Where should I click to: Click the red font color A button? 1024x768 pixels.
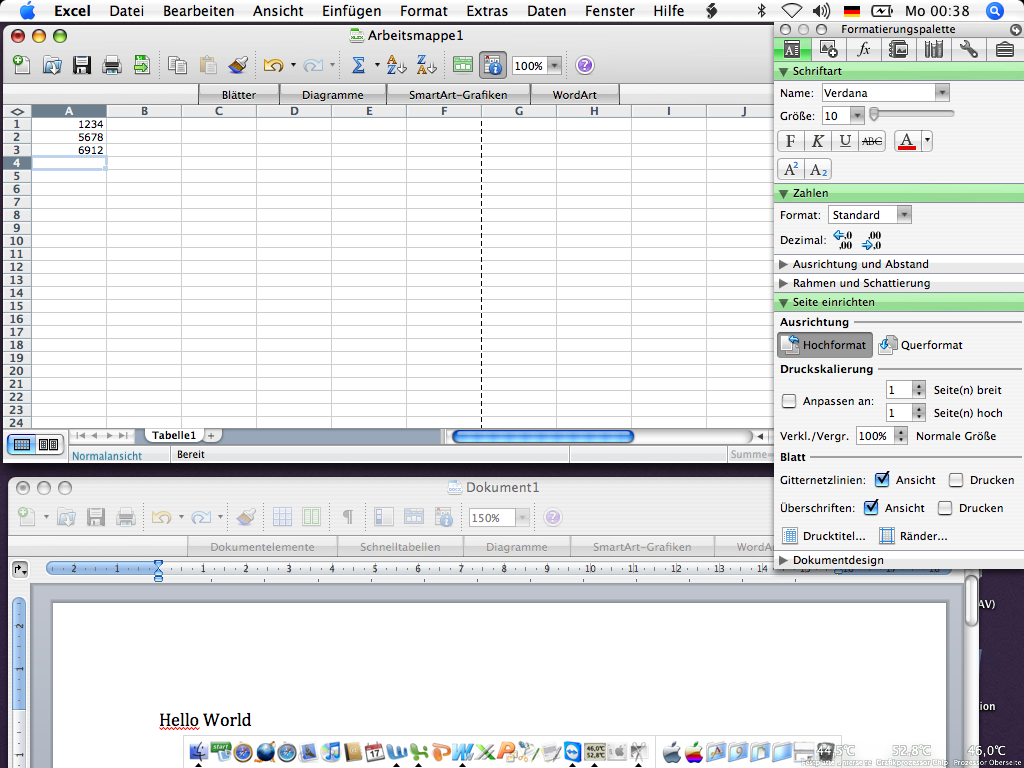click(x=906, y=141)
